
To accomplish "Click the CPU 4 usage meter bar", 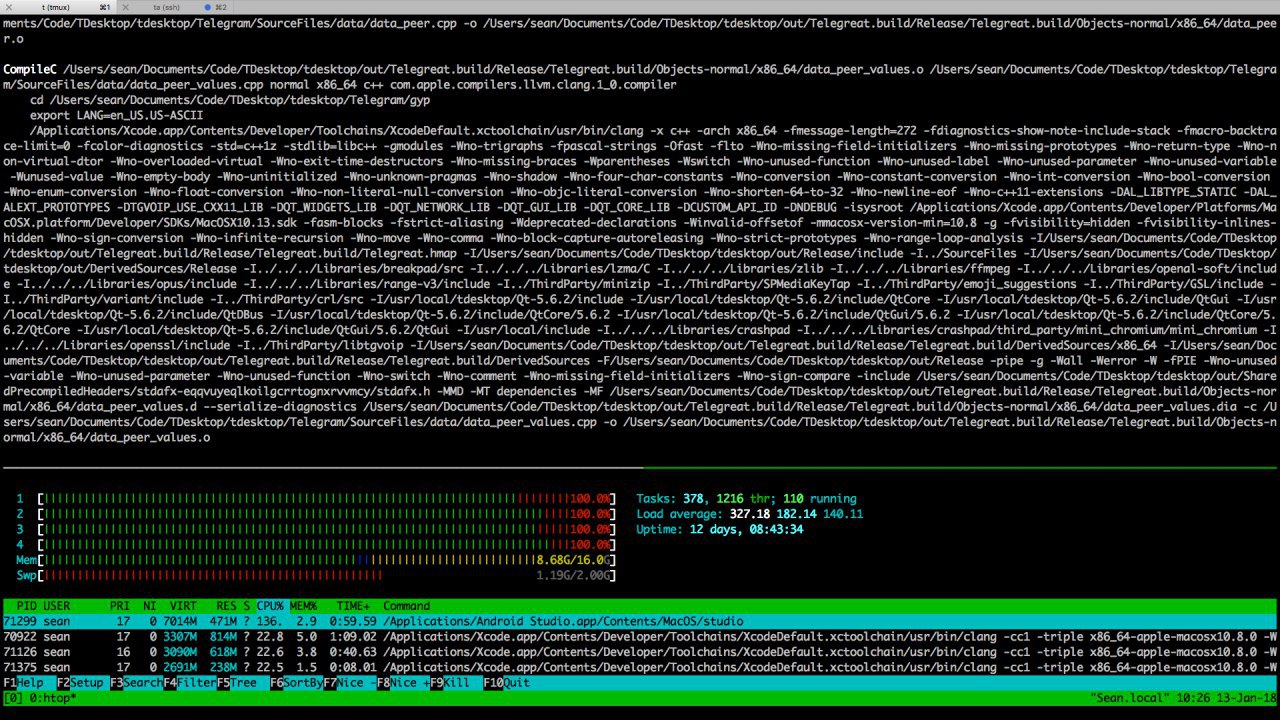I will [x=326, y=545].
